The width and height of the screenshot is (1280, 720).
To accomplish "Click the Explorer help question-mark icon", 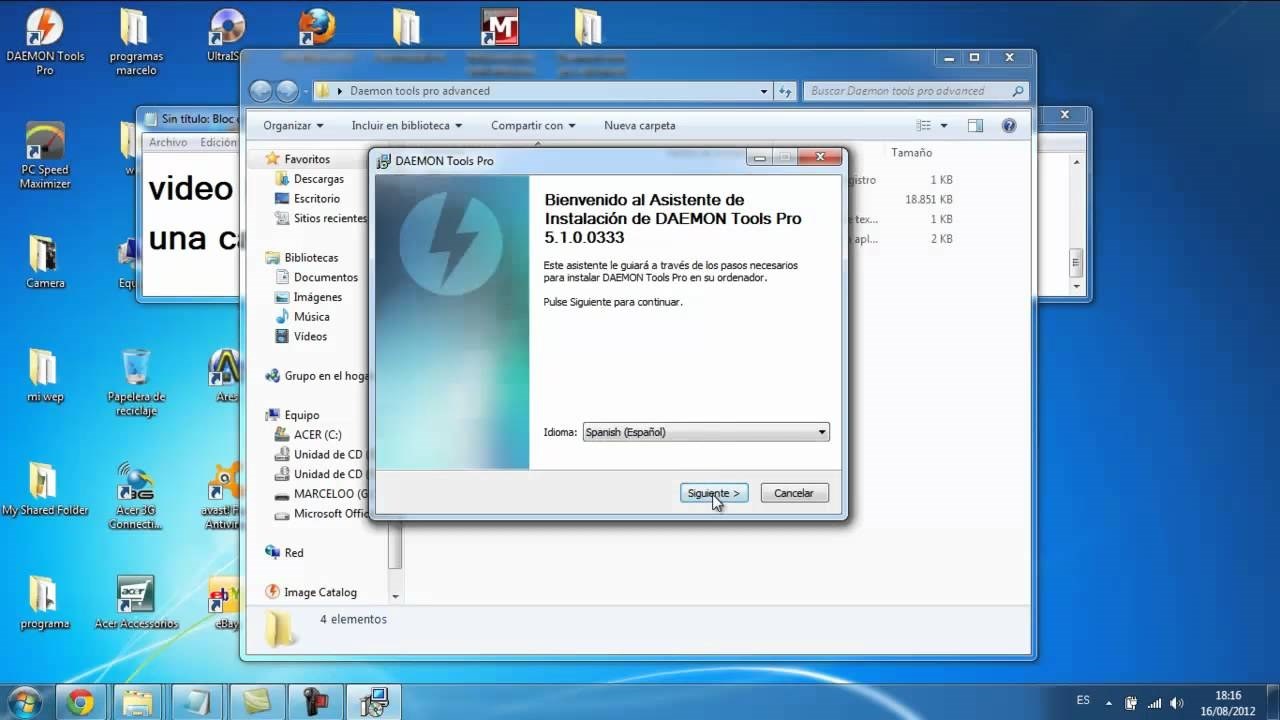I will pyautogui.click(x=1009, y=125).
